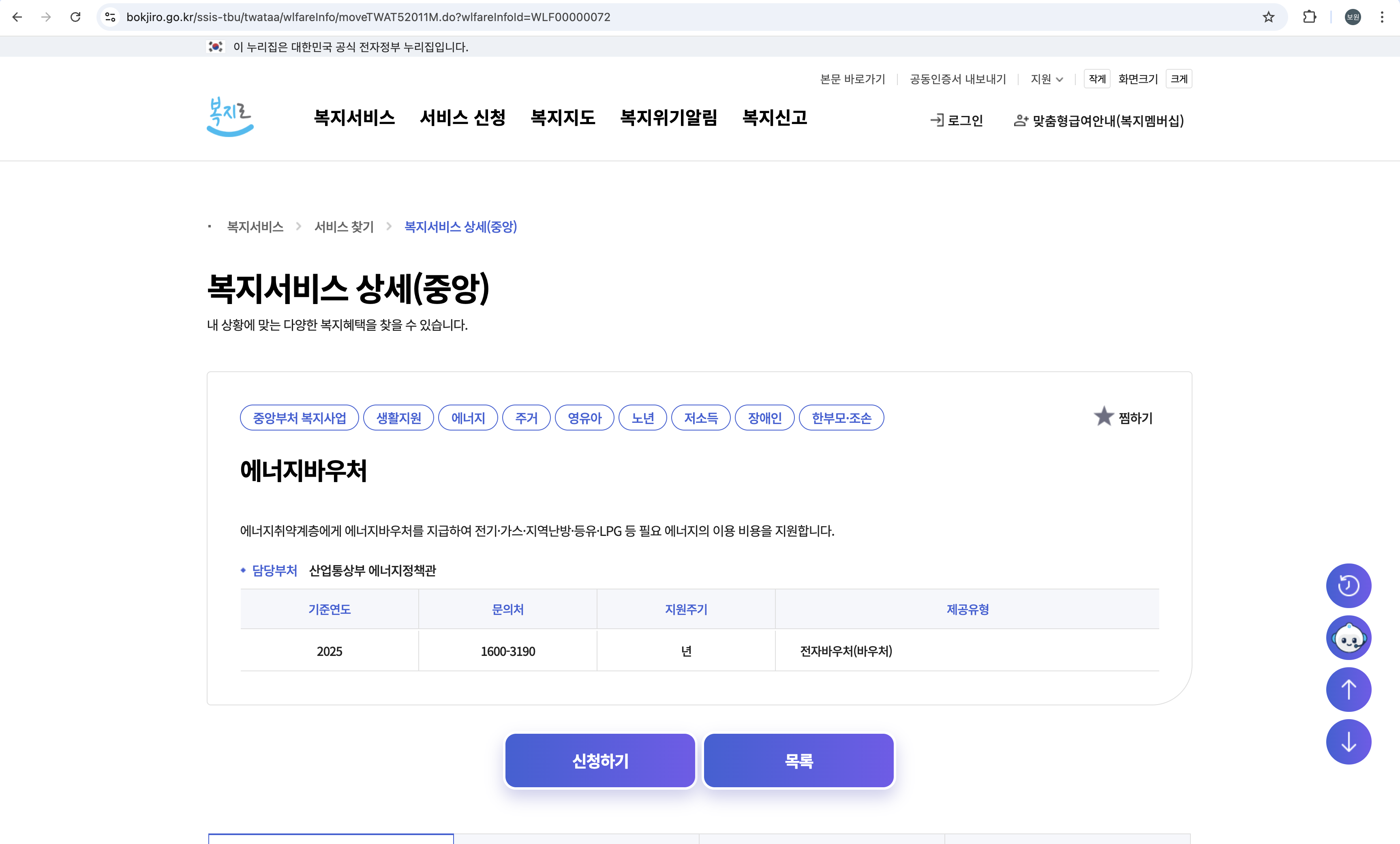Screen dimensions: 1400x844
Task: Open the browser three-dot menu
Action: click(1382, 17)
